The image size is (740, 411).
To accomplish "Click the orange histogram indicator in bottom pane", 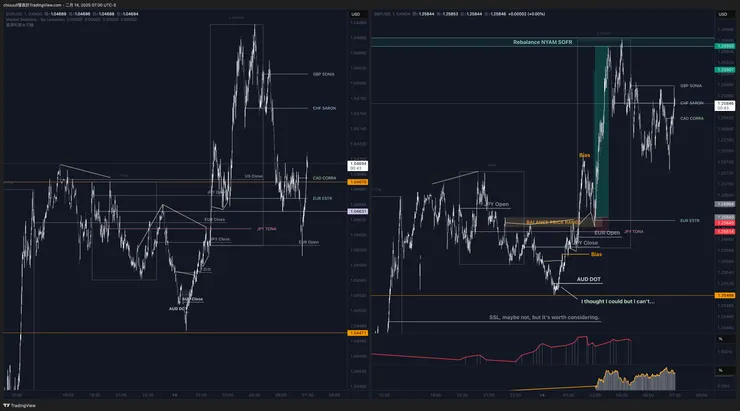I will pos(635,379).
